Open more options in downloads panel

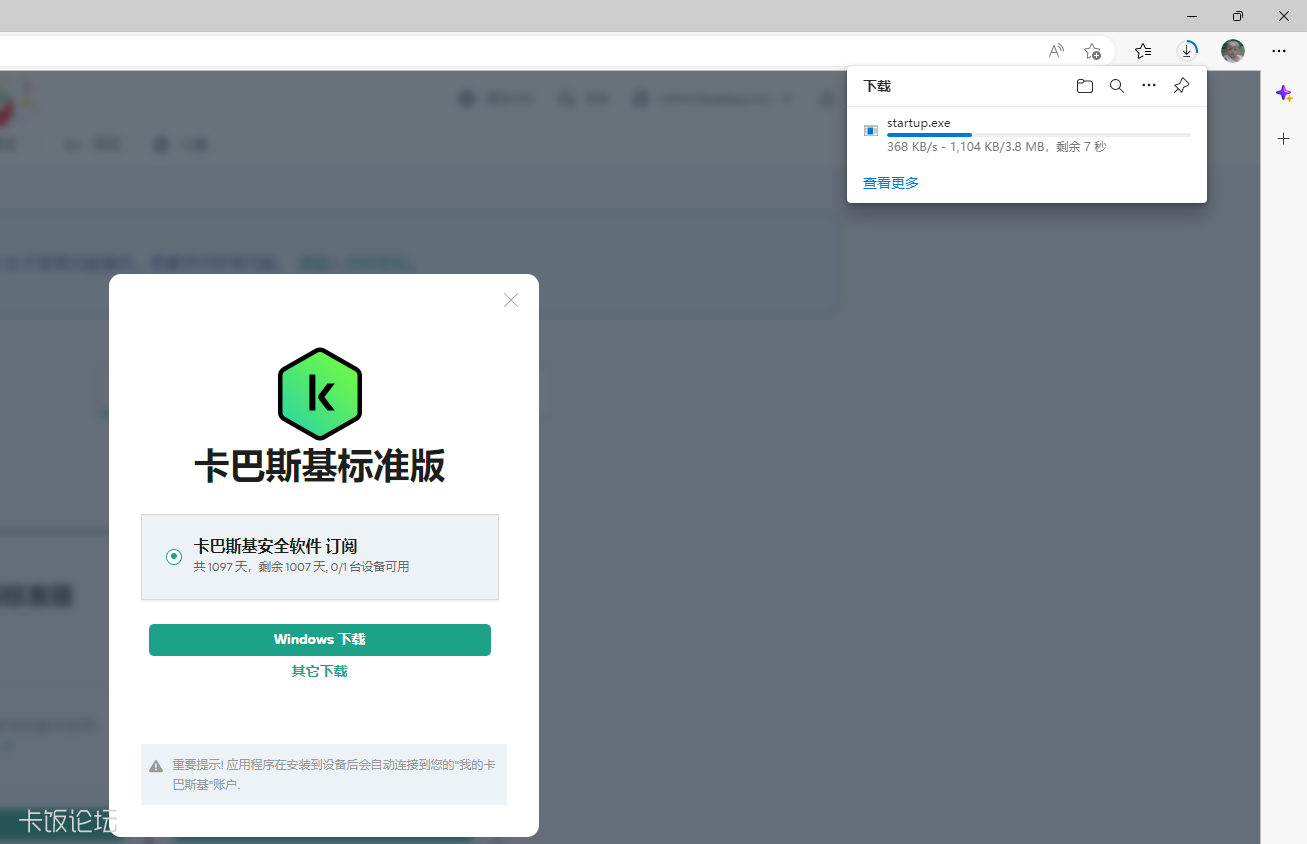(x=1149, y=86)
